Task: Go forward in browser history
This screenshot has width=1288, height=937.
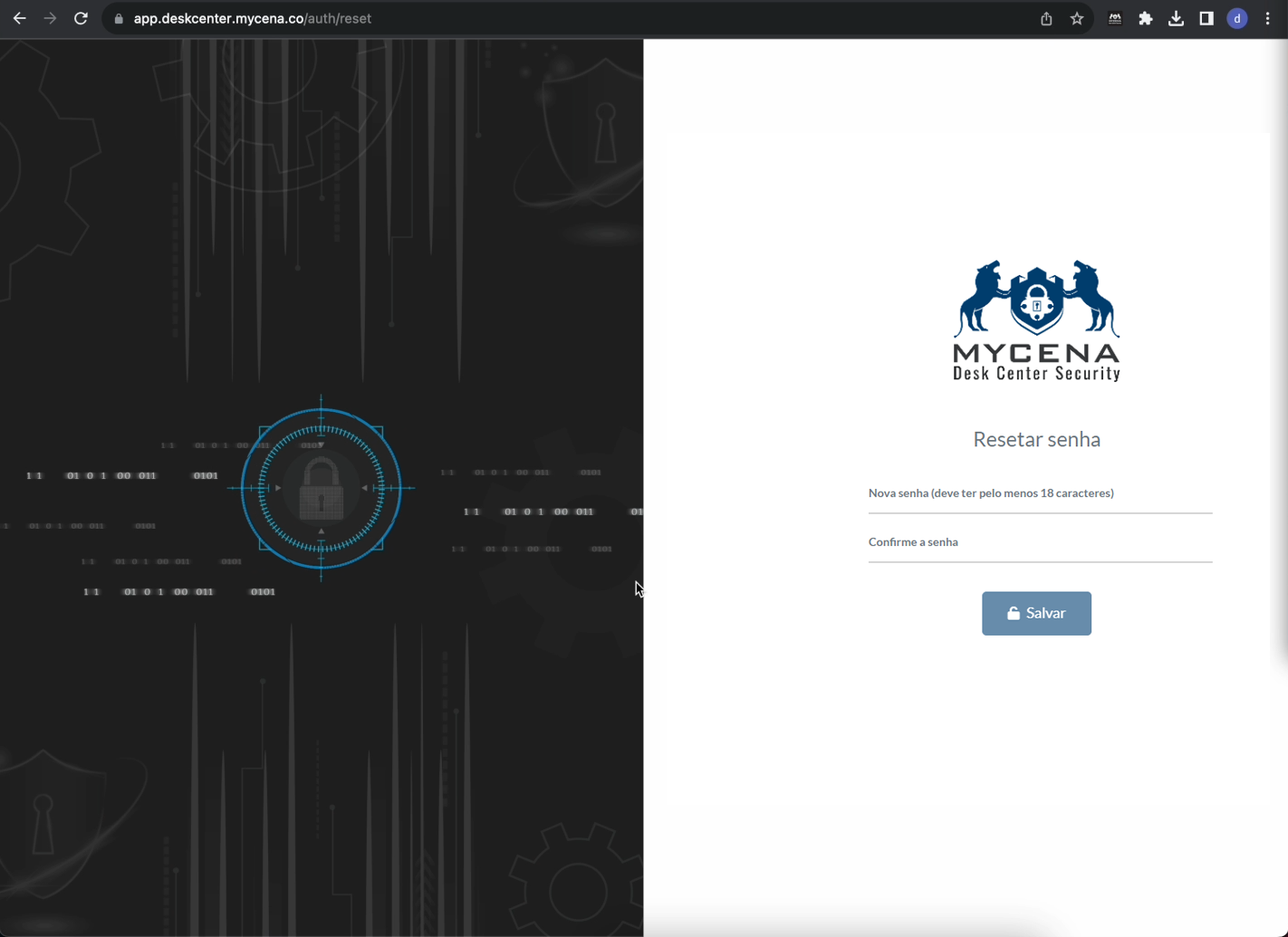Action: click(x=50, y=18)
